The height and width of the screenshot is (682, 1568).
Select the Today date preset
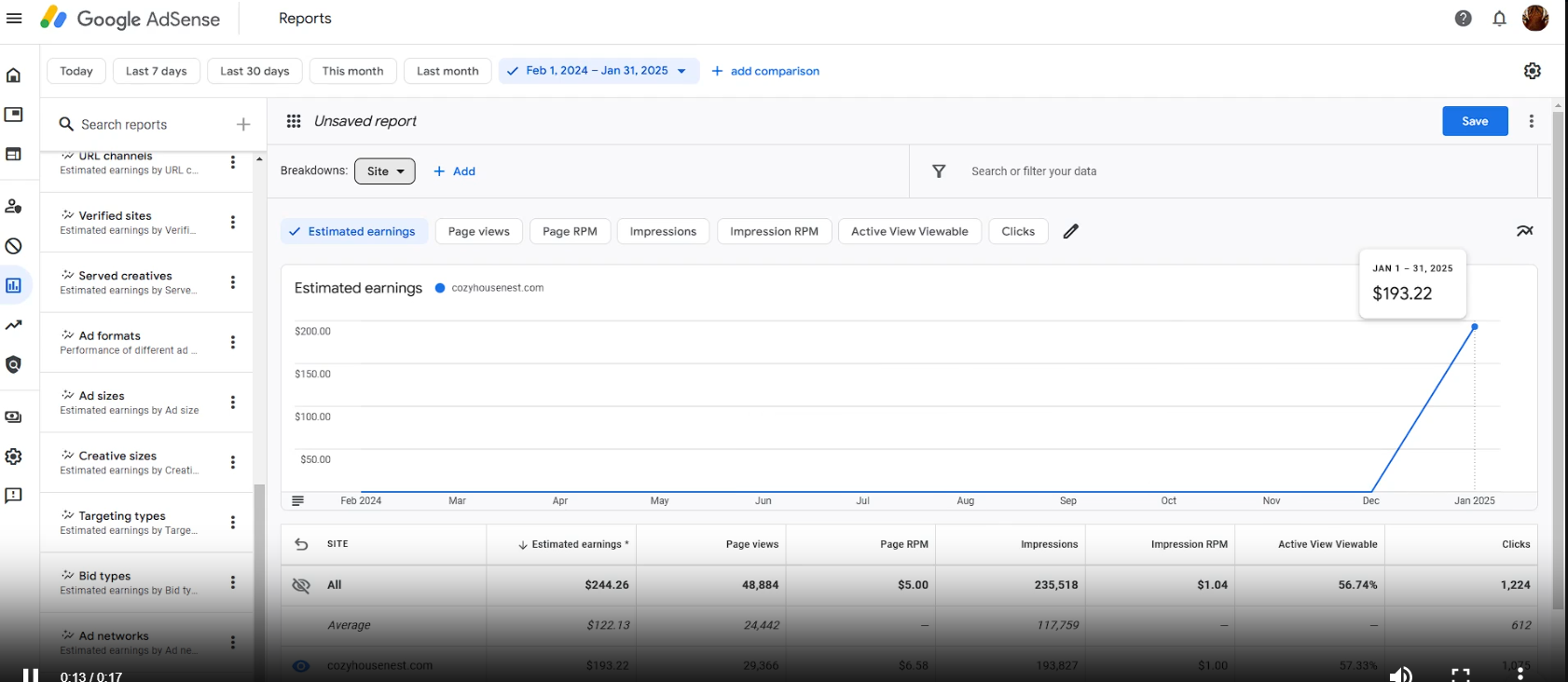[76, 71]
